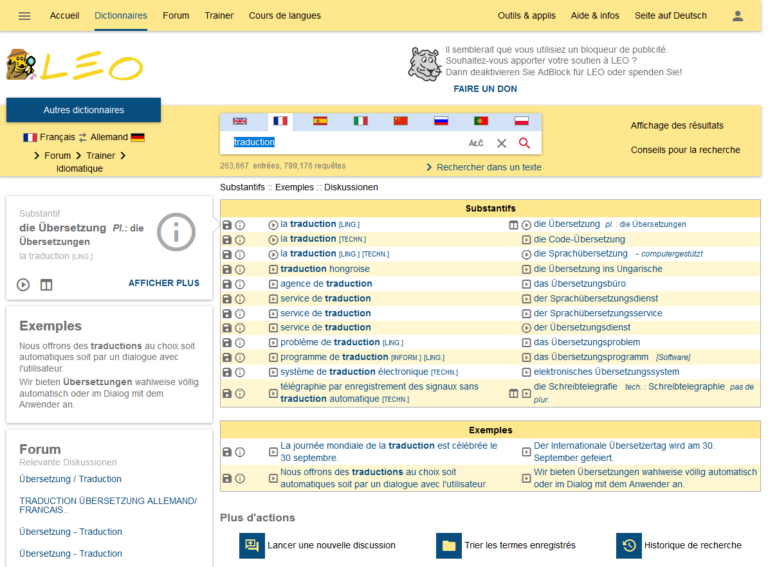Viewport: 768px width, 567px height.
Task: Select the Italian flag dictionary
Action: pos(360,121)
